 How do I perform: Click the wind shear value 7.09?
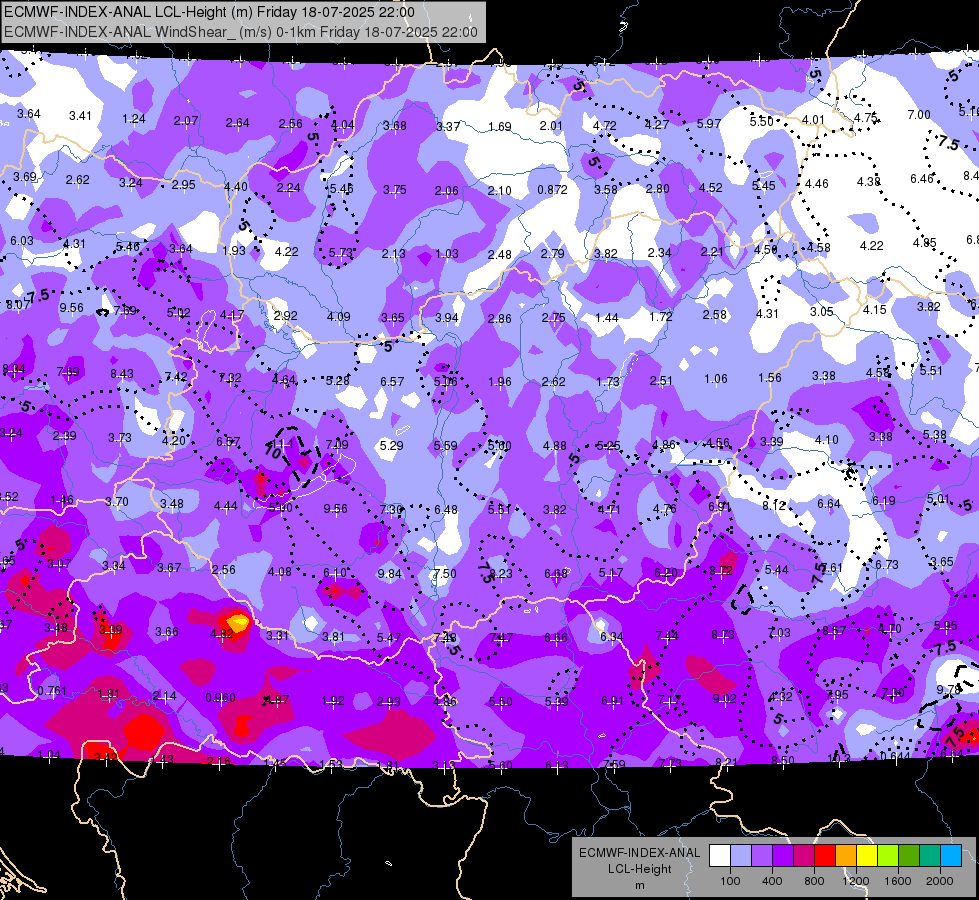[x=337, y=445]
